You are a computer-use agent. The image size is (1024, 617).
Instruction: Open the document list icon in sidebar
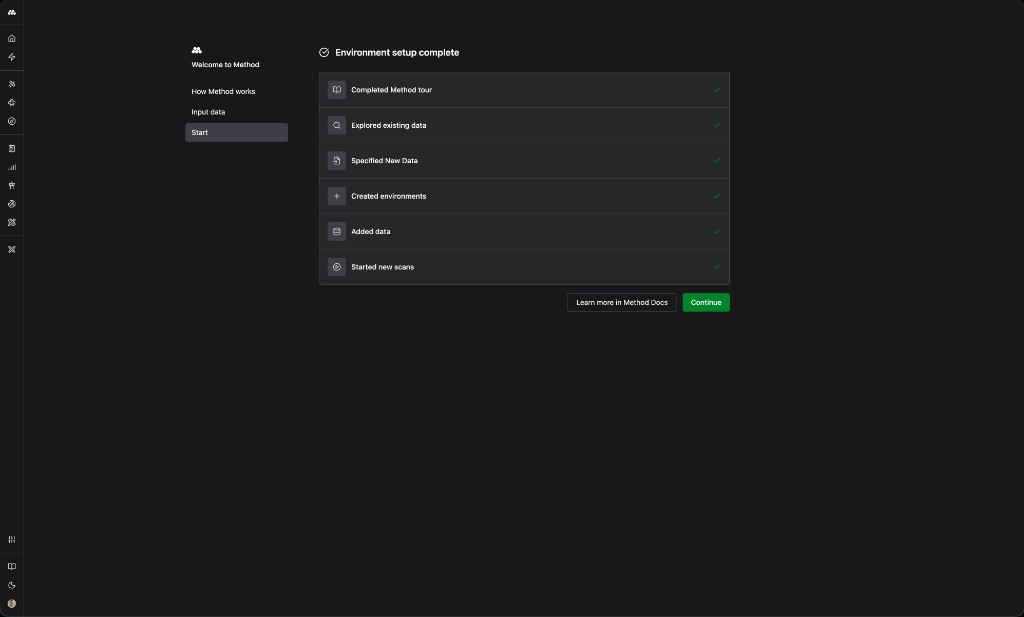pos(12,148)
